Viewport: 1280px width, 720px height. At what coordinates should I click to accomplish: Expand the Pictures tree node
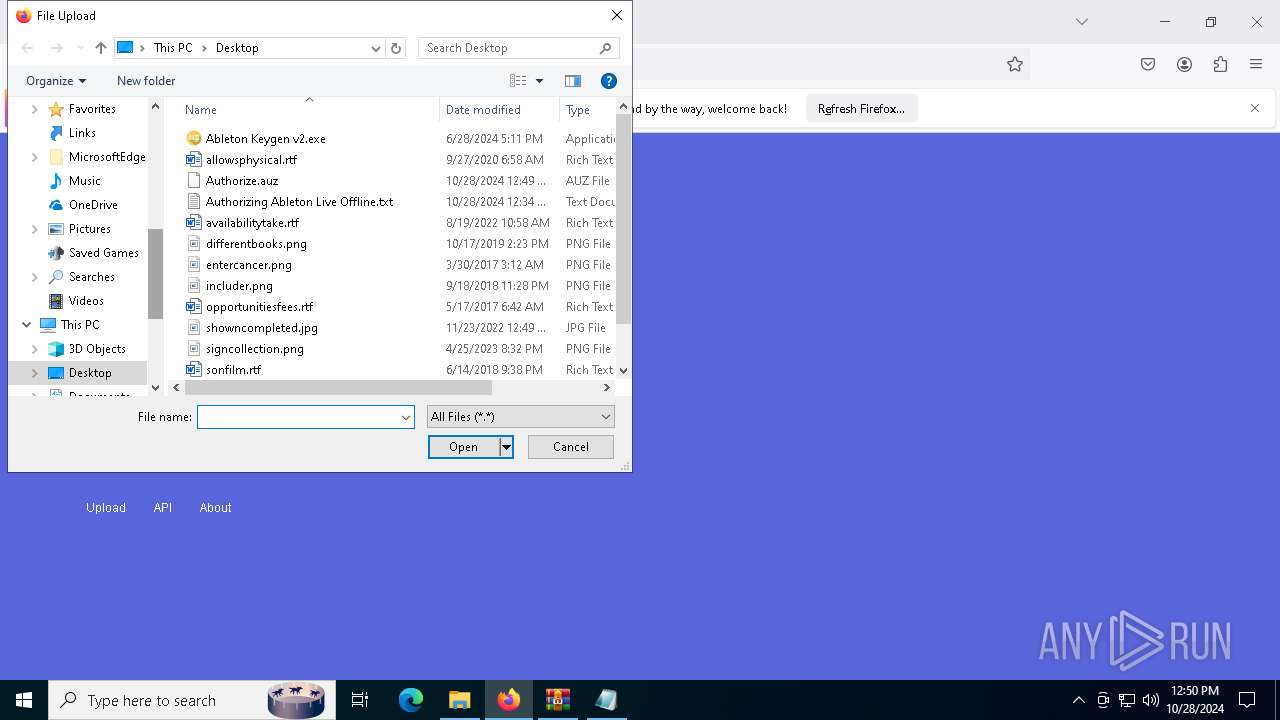(x=35, y=229)
